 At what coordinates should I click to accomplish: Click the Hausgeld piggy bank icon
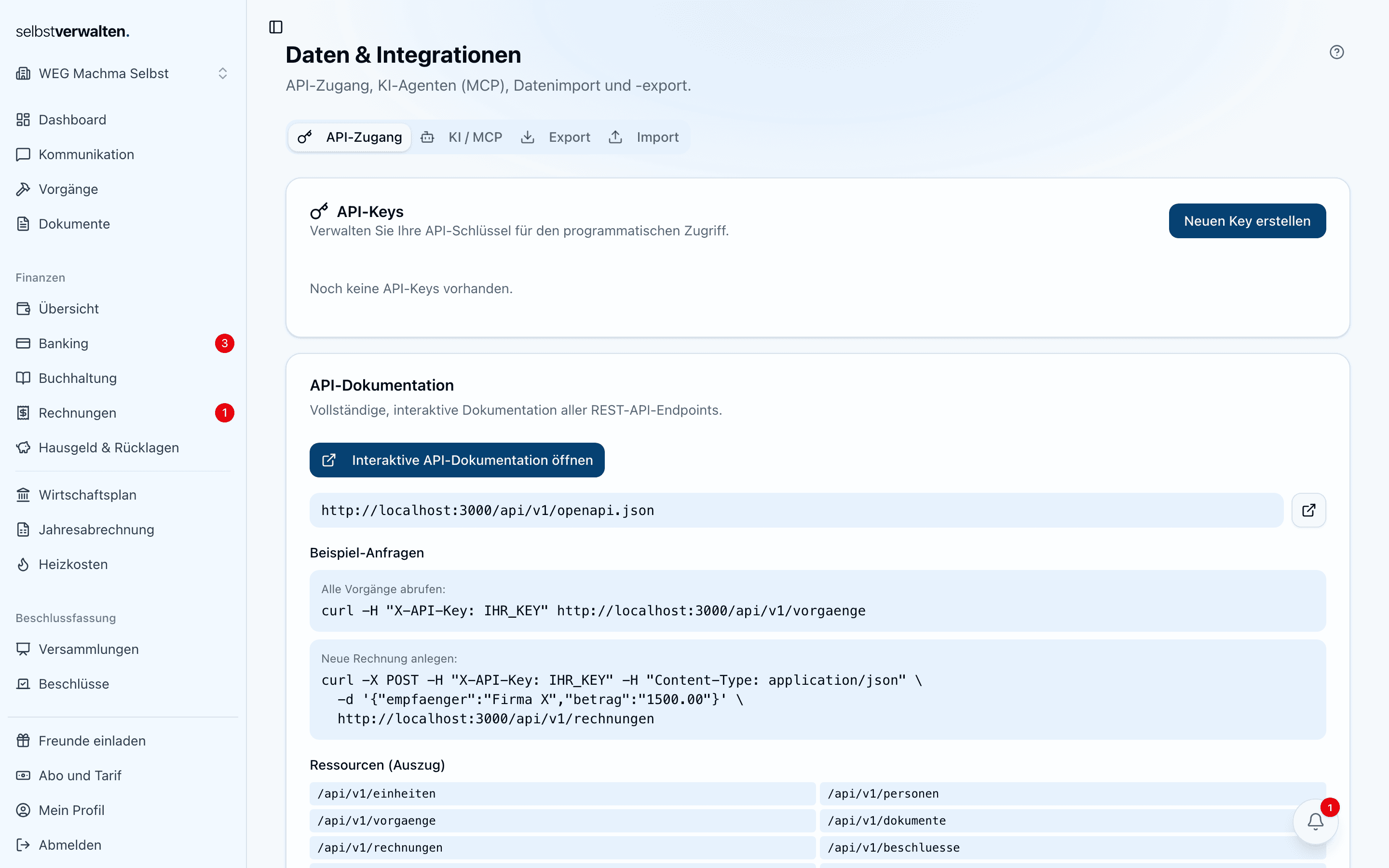pyautogui.click(x=23, y=447)
